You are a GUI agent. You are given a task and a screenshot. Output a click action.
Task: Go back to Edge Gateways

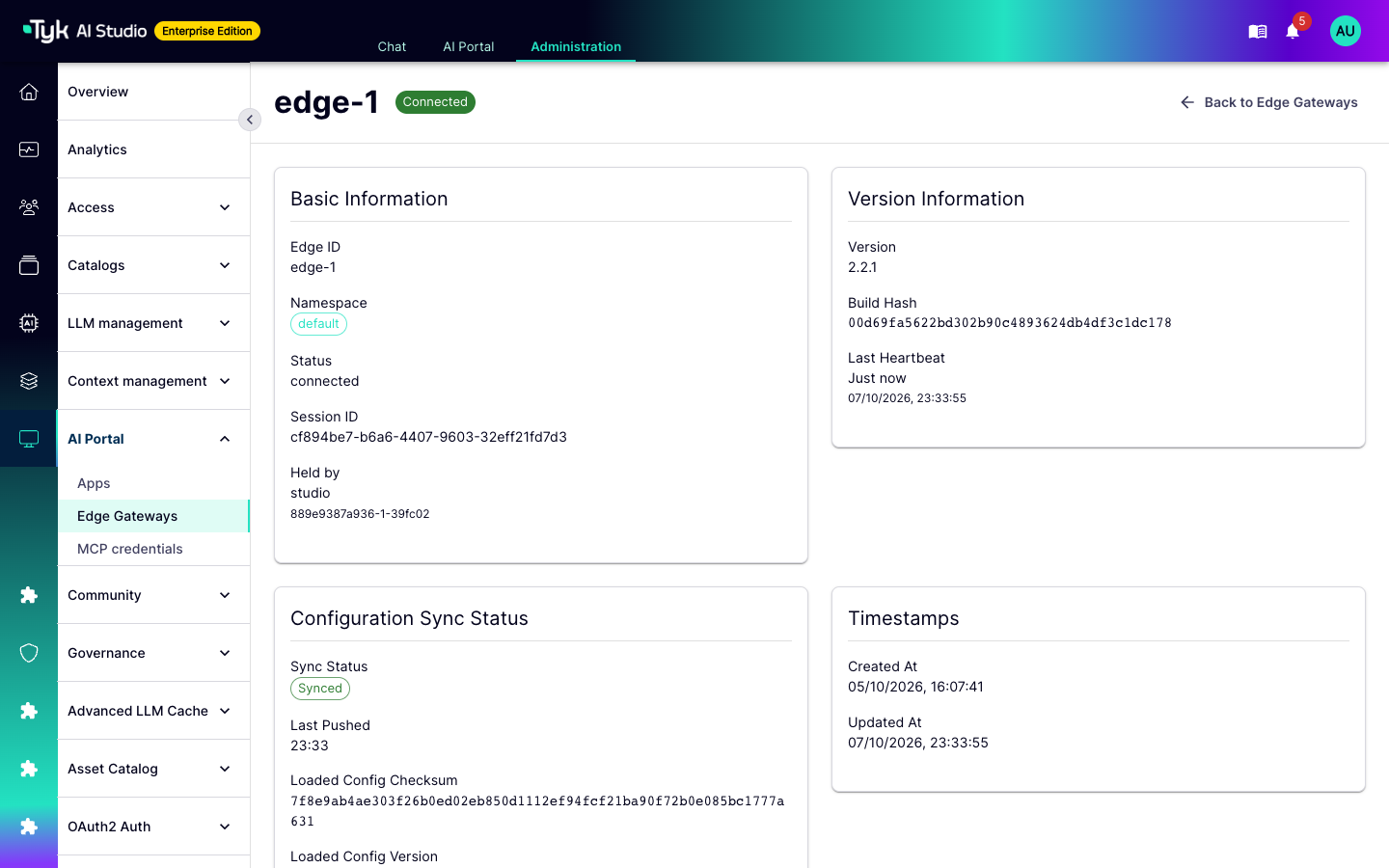(1268, 102)
